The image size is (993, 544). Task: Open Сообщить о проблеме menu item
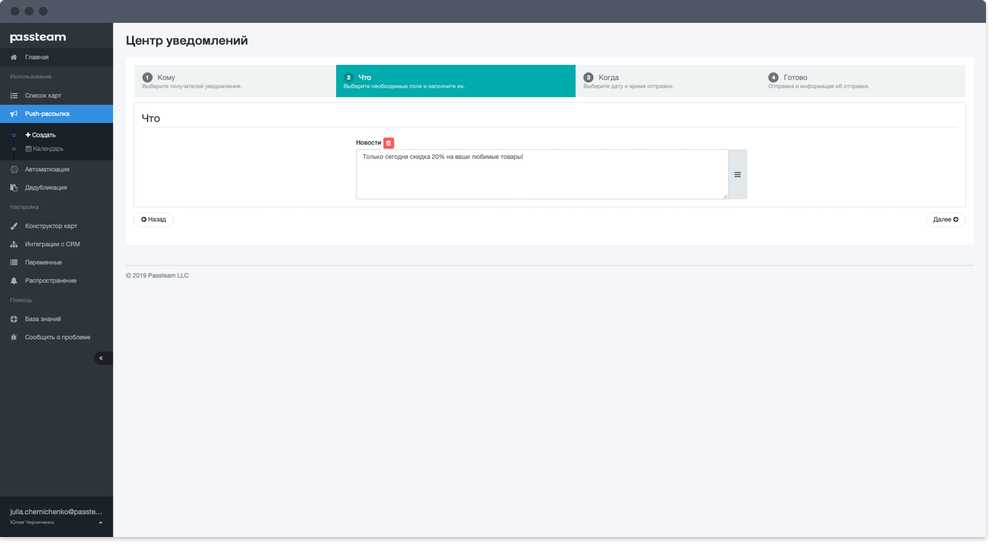coord(56,338)
